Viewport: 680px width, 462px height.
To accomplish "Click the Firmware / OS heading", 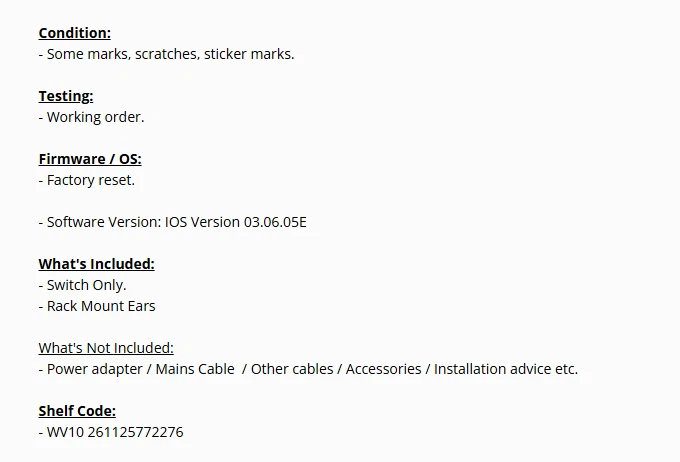I will (90, 159).
